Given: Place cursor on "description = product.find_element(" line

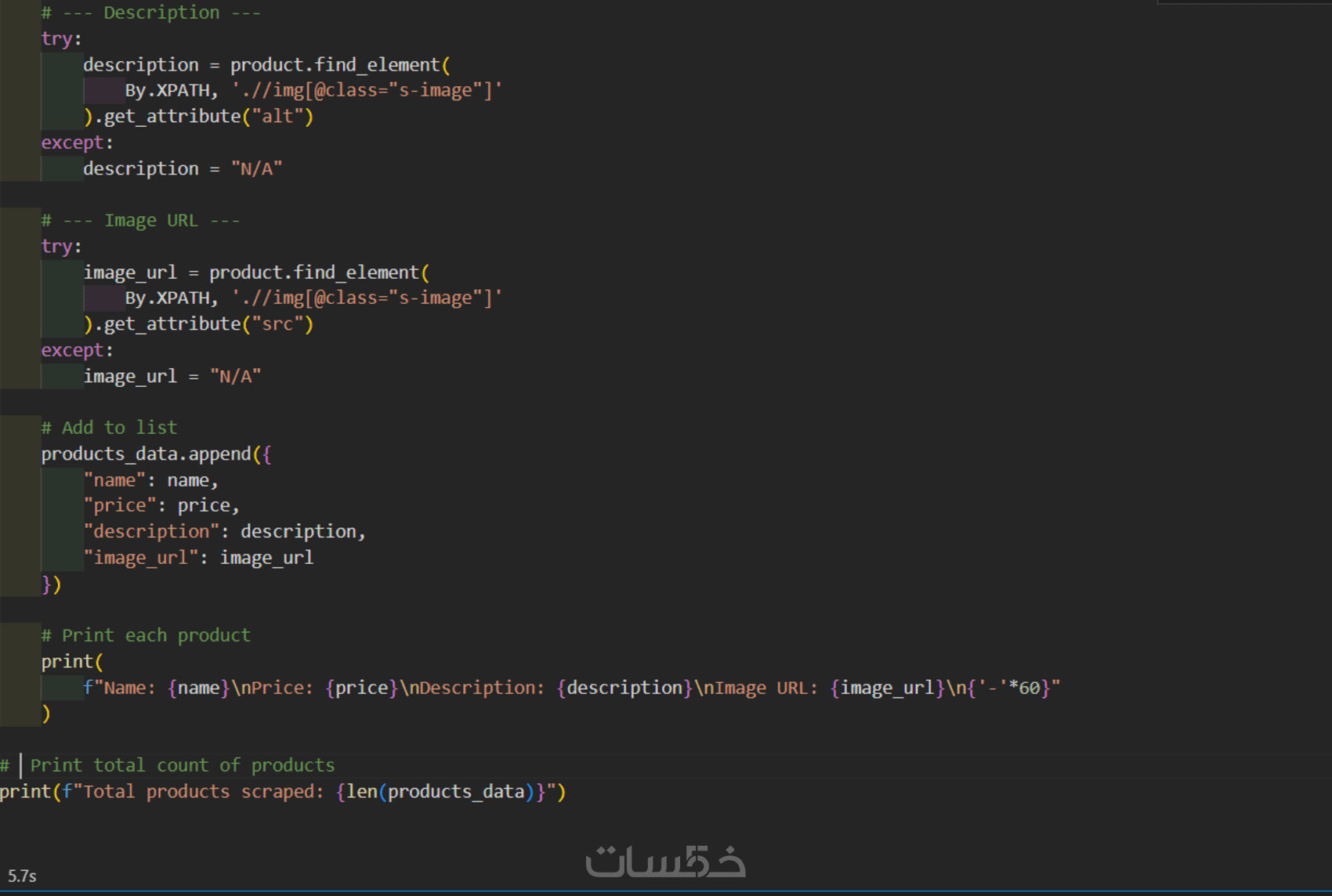Looking at the screenshot, I should click(266, 64).
